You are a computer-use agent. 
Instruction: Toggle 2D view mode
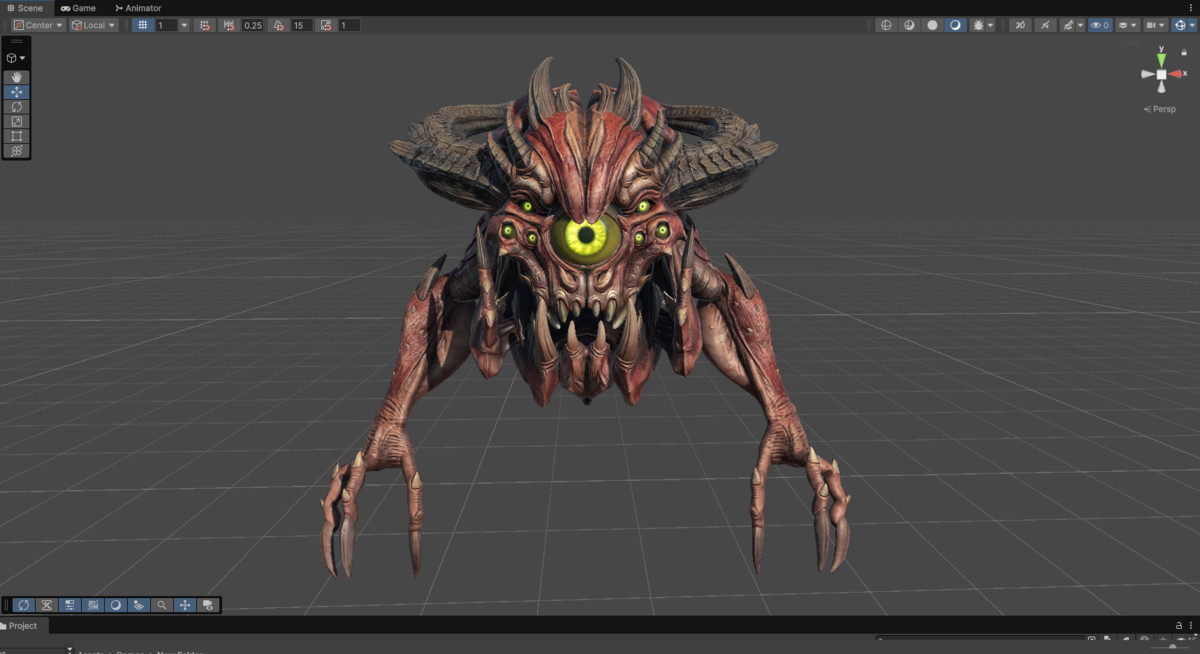pos(1020,25)
